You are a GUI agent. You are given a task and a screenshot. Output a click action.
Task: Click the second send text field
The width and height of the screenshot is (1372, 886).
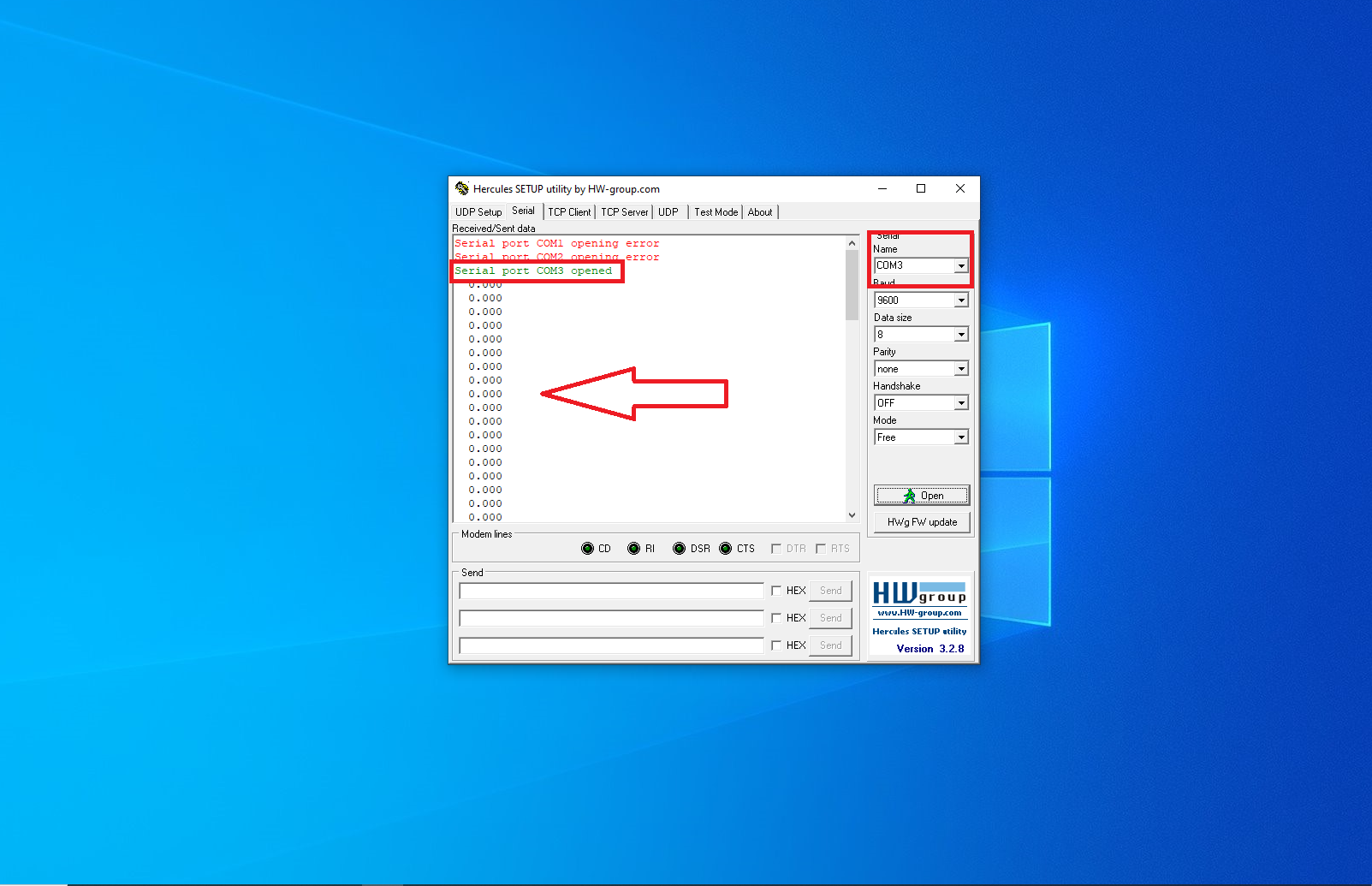611,618
